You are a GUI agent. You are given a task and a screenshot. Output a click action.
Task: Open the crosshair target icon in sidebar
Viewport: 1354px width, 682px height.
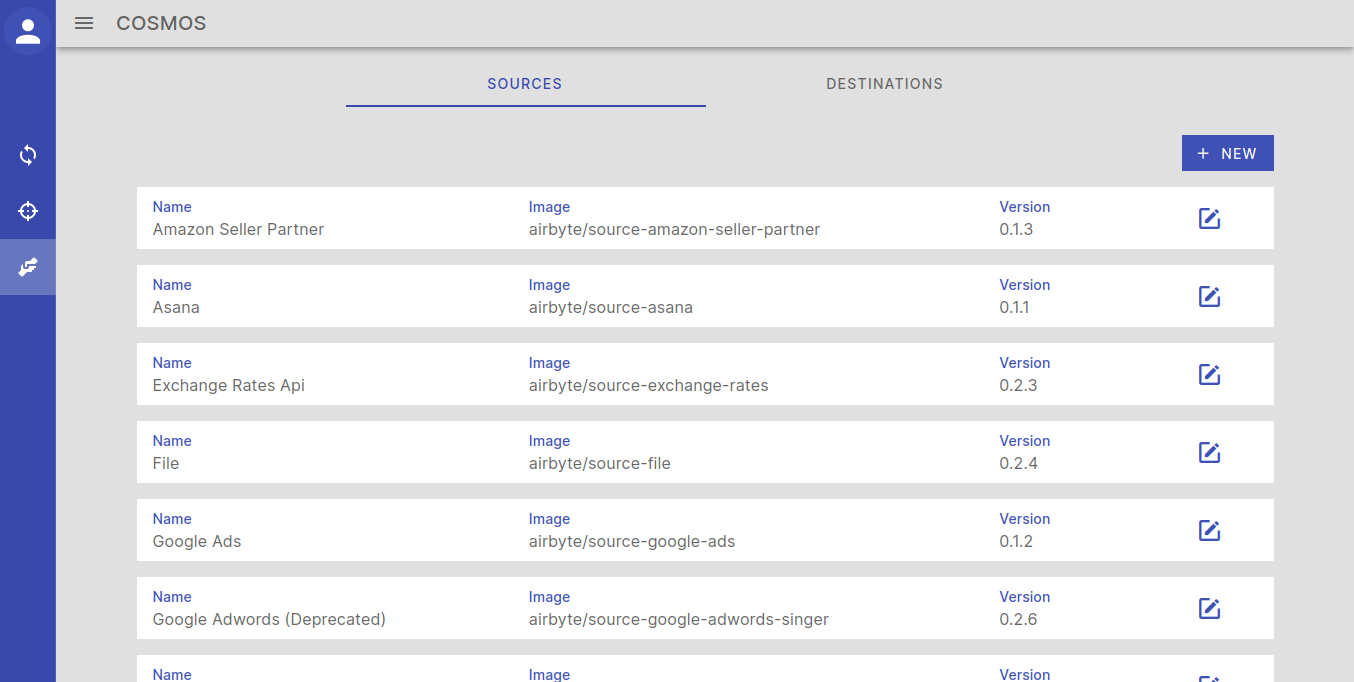tap(28, 211)
